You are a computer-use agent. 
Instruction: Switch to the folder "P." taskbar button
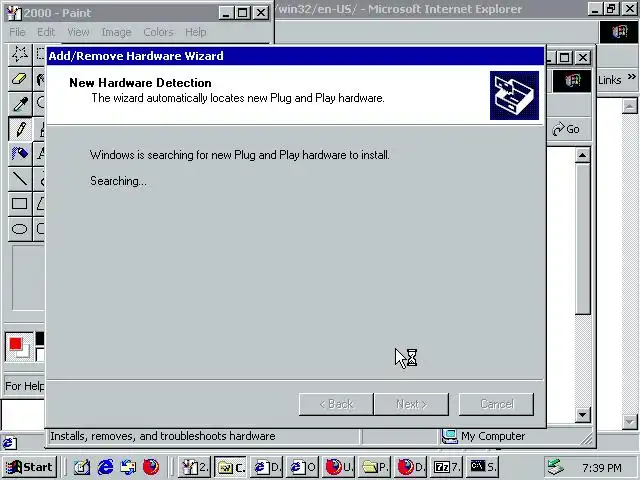[374, 467]
